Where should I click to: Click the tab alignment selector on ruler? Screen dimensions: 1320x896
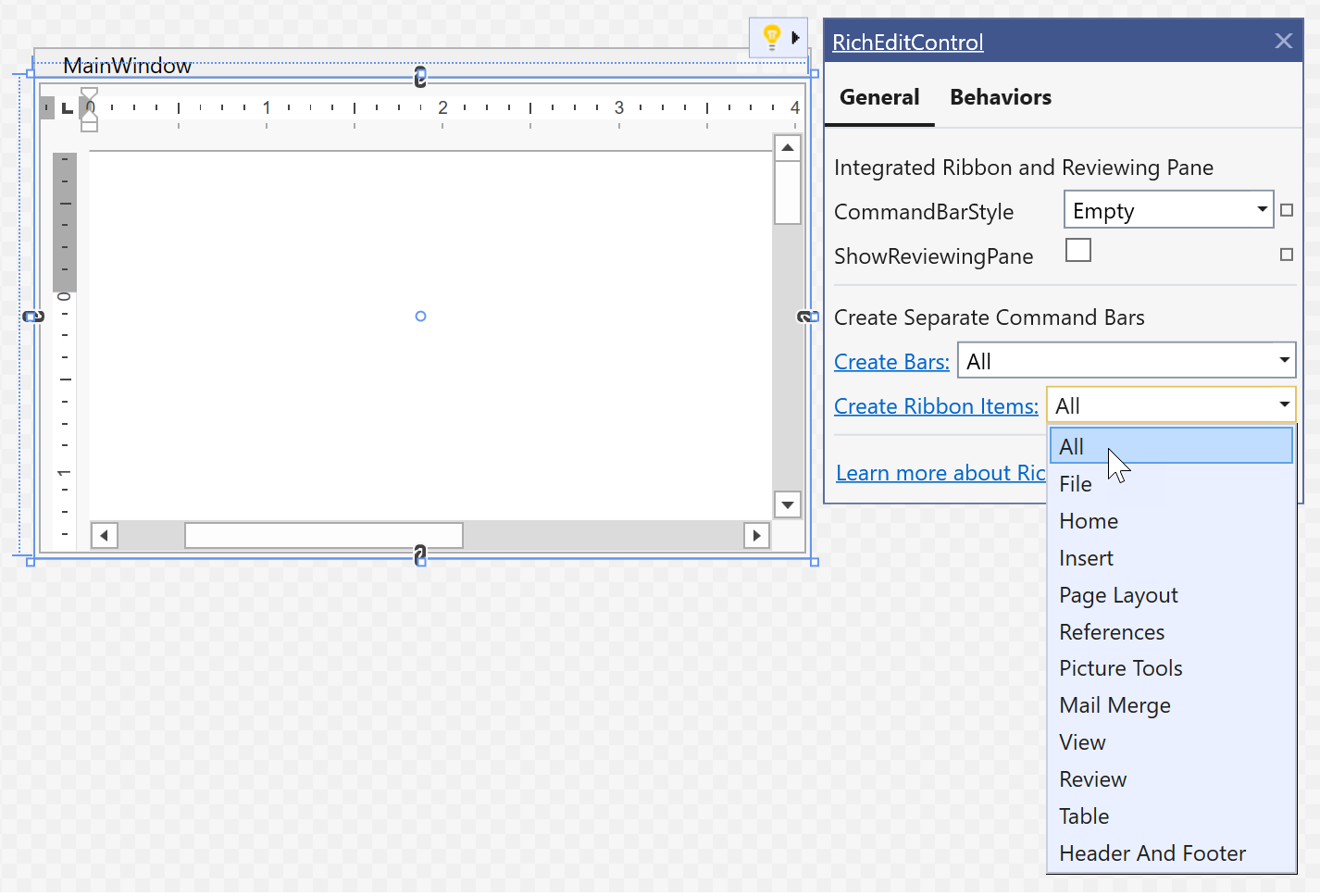(67, 108)
